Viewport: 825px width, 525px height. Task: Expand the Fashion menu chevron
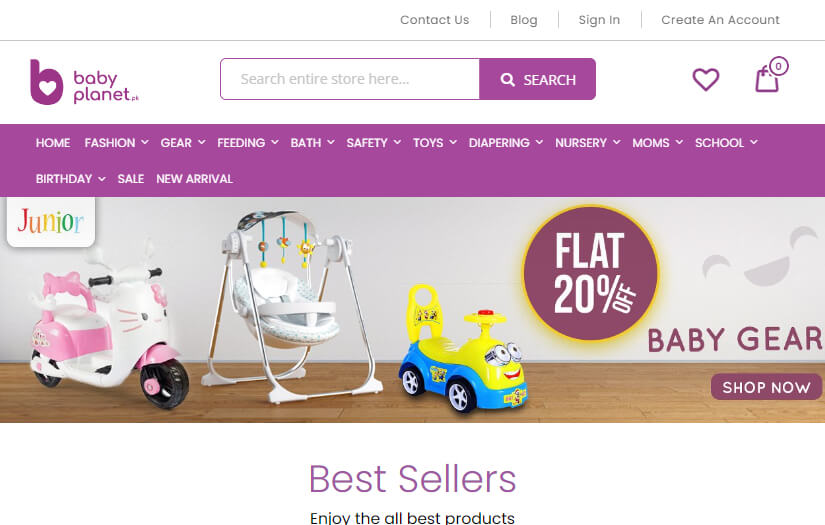(145, 142)
